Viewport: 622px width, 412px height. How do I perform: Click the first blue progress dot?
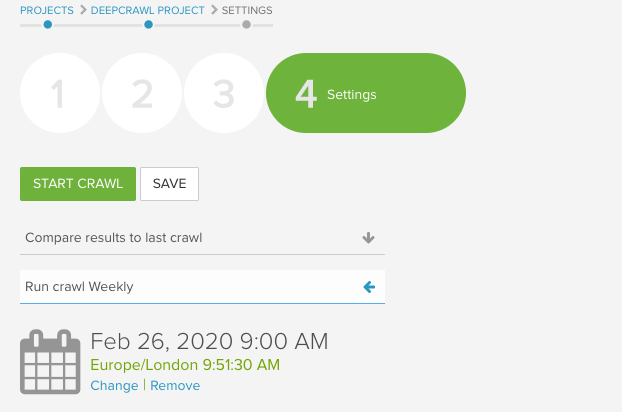[47, 24]
